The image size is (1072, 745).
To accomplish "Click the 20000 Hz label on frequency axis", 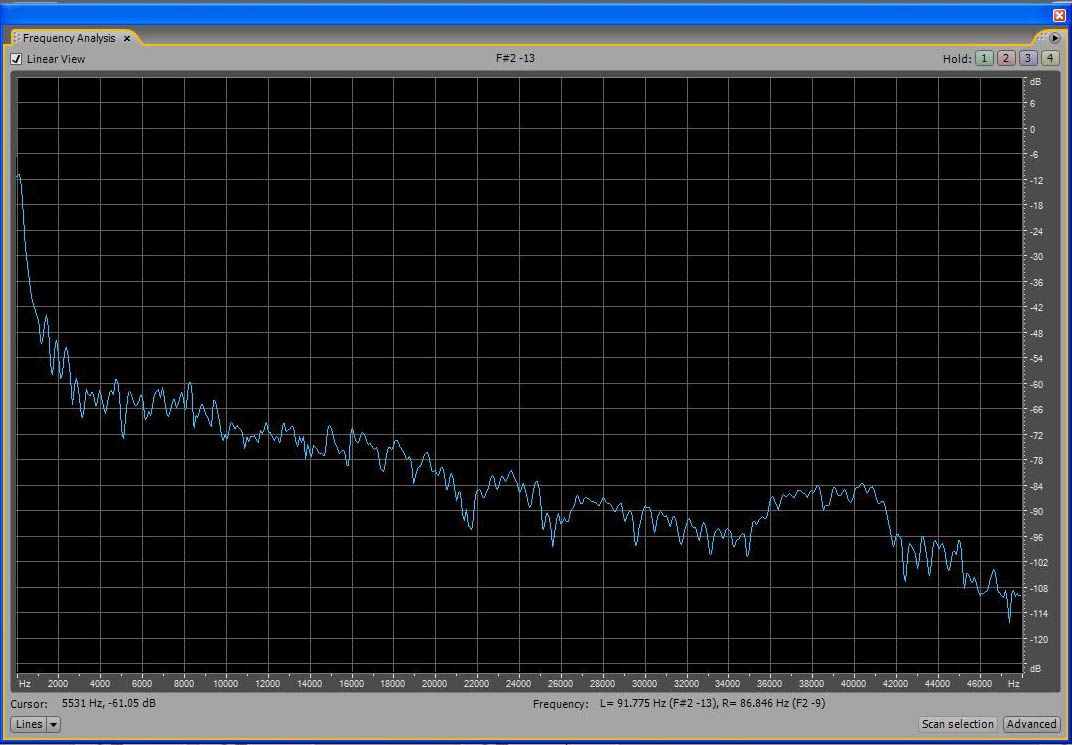I will coord(434,684).
